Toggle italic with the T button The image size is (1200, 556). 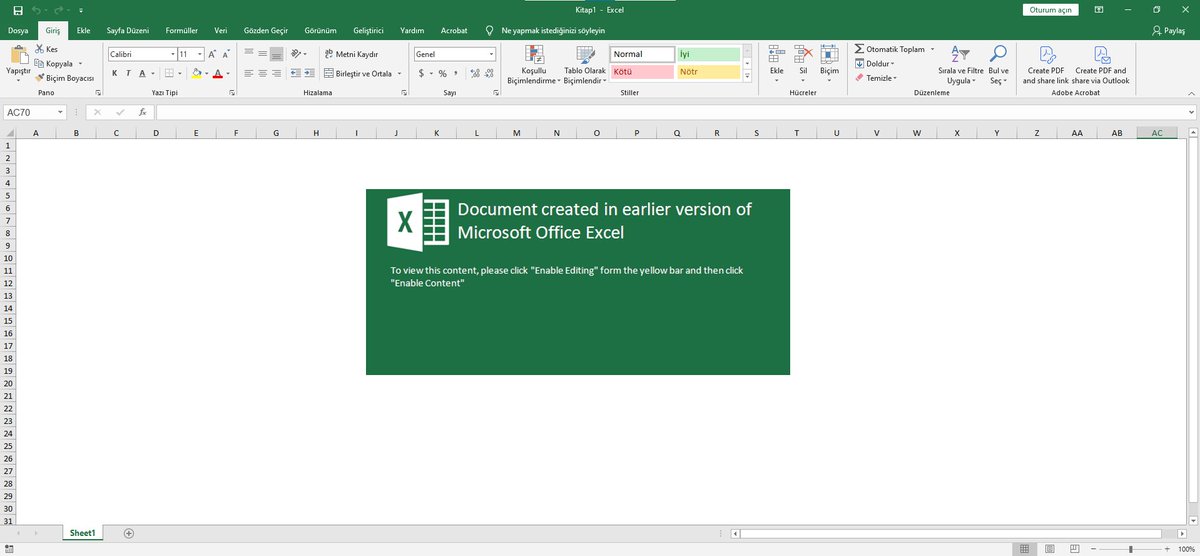point(128,73)
